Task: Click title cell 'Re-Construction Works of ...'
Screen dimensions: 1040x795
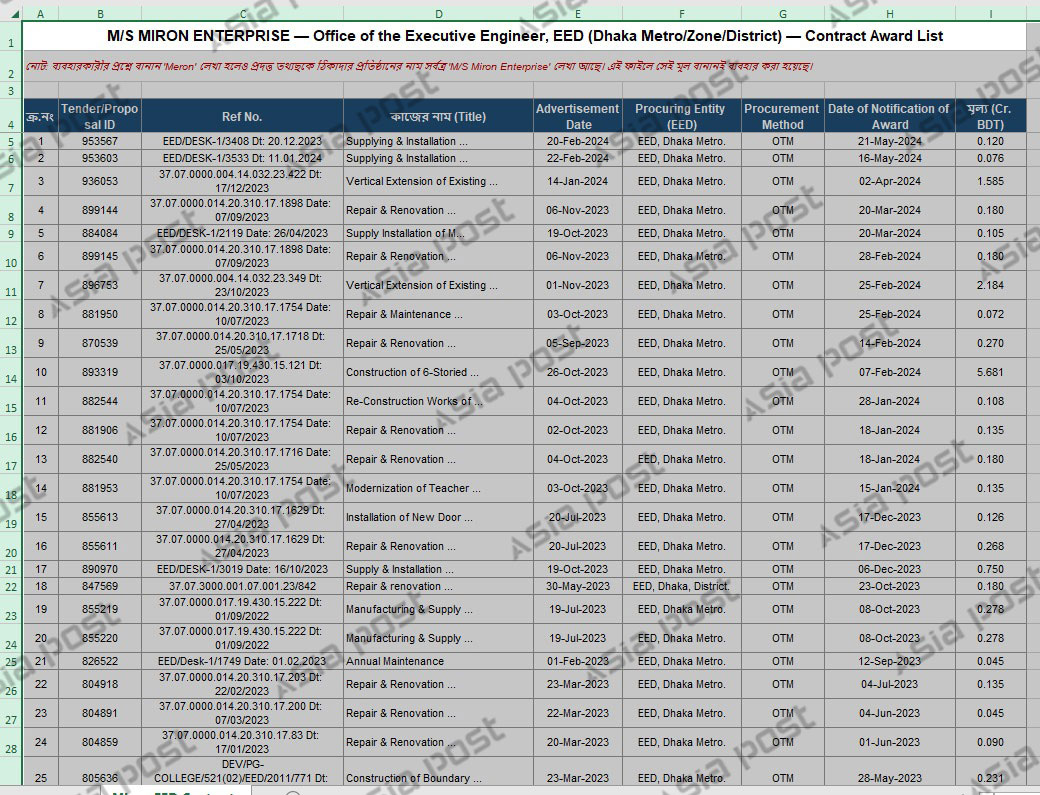Action: [x=438, y=401]
